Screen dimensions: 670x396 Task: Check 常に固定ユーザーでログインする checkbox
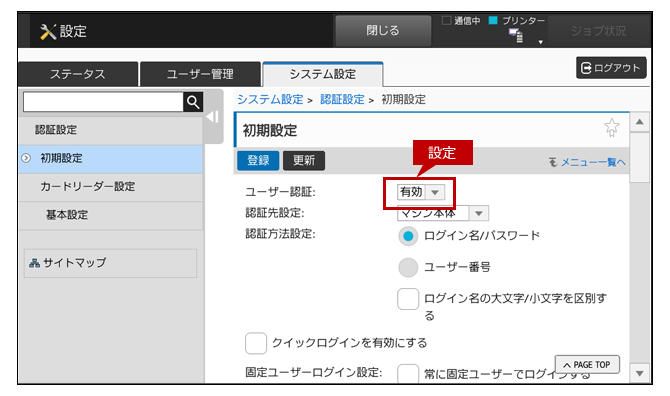[x=408, y=374]
